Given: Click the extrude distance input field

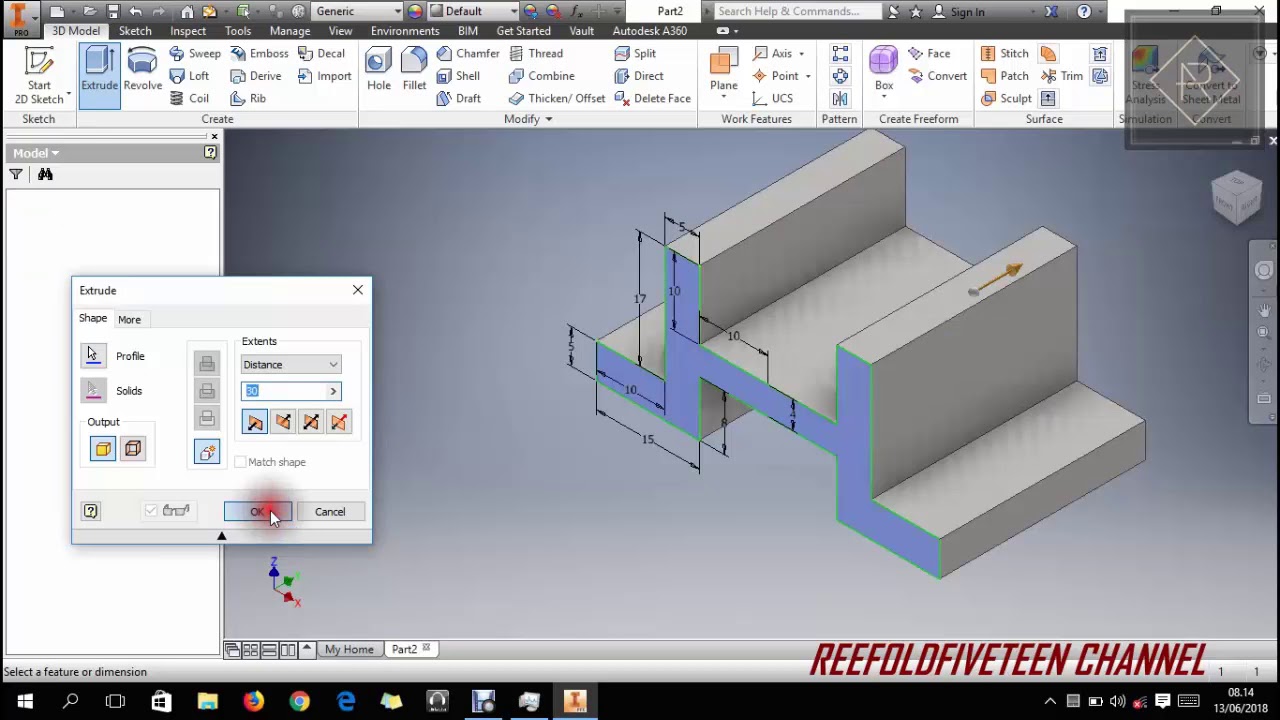Looking at the screenshot, I should 284,391.
